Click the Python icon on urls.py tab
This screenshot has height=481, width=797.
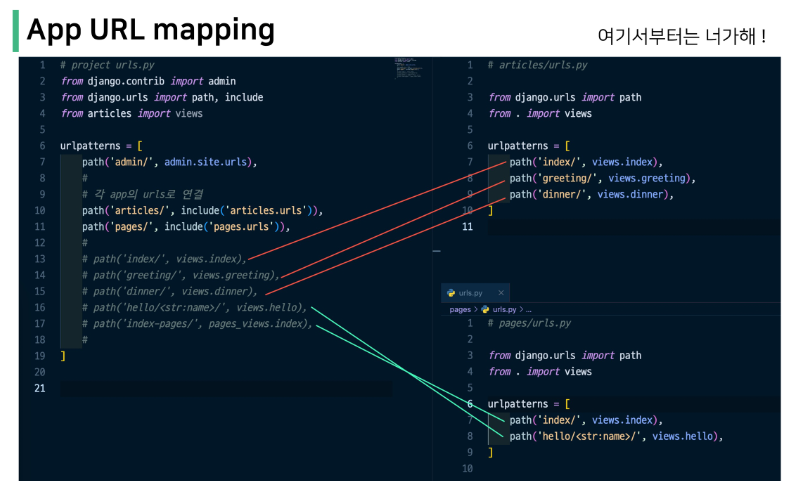[x=451, y=293]
